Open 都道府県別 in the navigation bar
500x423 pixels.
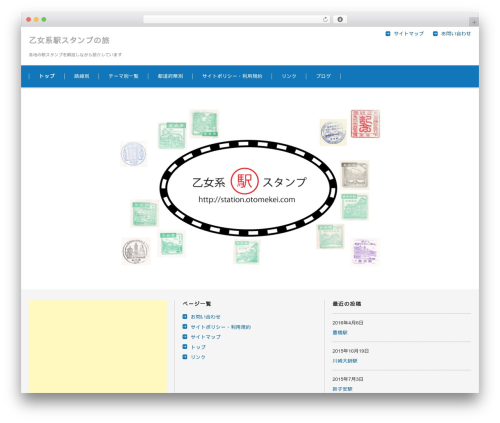pyautogui.click(x=170, y=76)
